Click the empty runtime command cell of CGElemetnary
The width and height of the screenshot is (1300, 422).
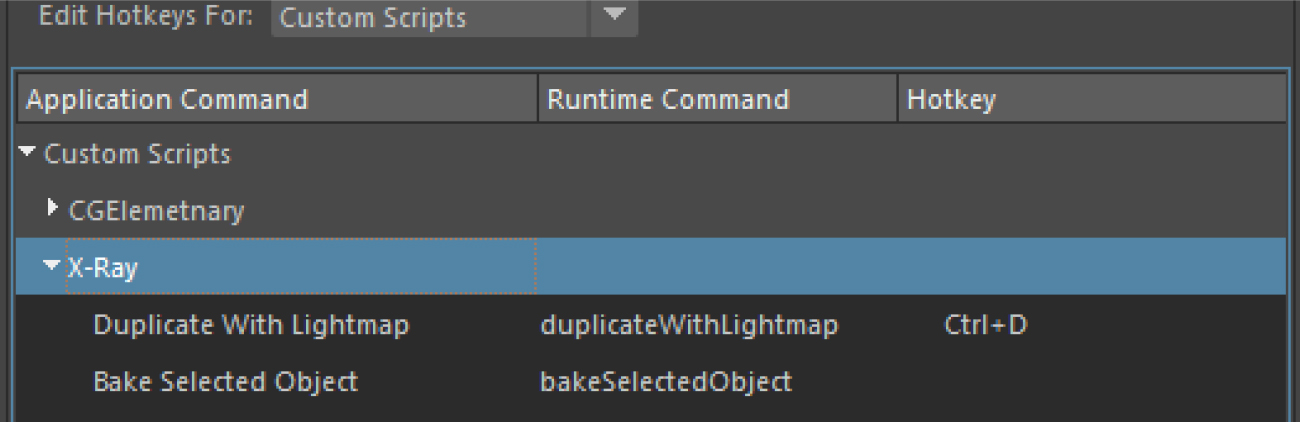point(717,210)
